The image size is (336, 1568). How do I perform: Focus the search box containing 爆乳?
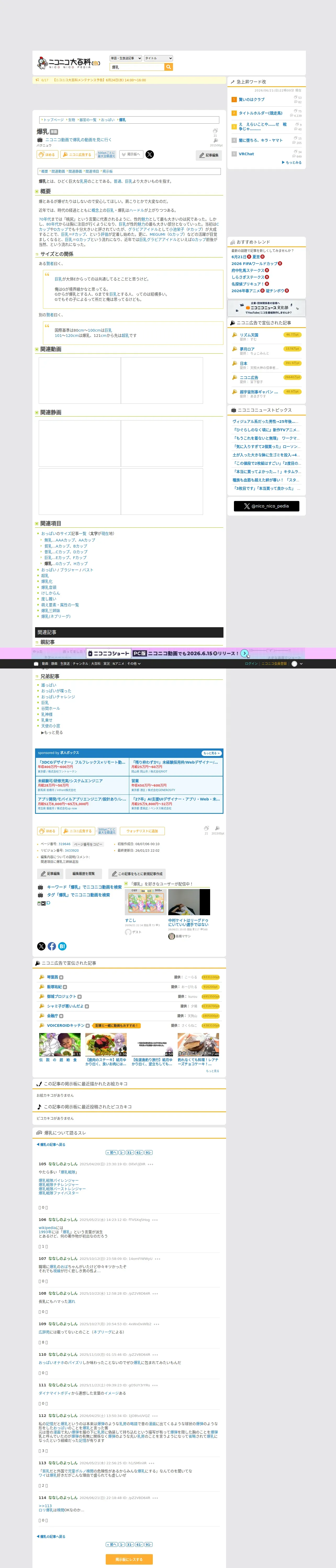137,67
